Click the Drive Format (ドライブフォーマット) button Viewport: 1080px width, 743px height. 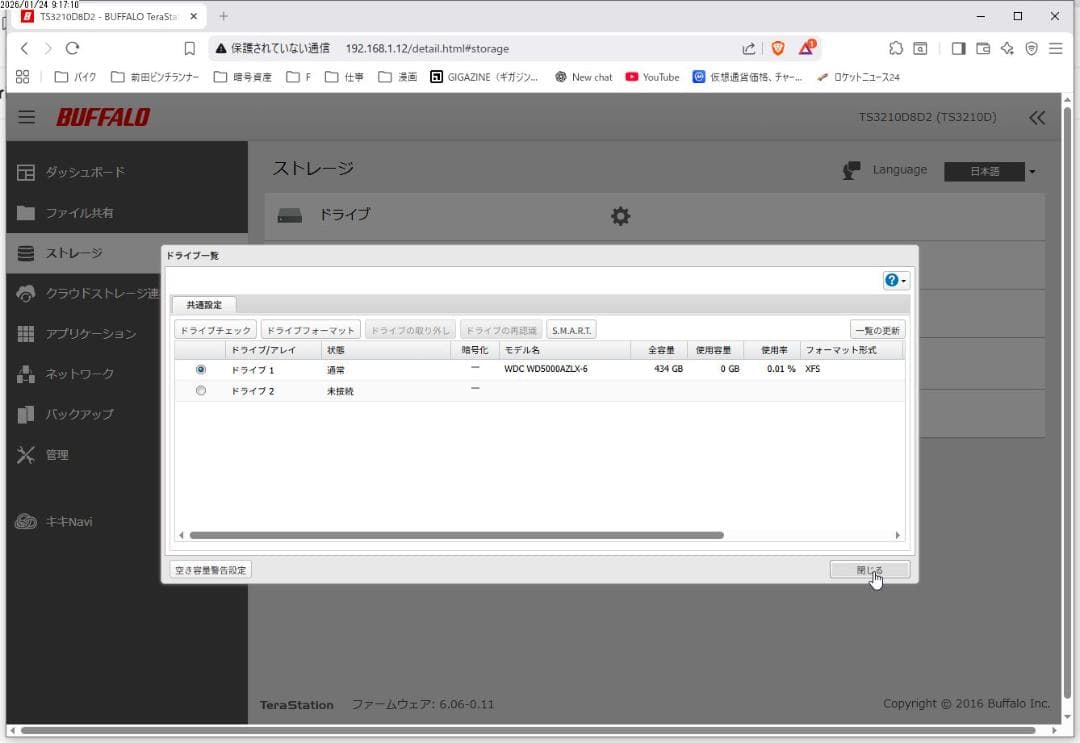pyautogui.click(x=311, y=331)
